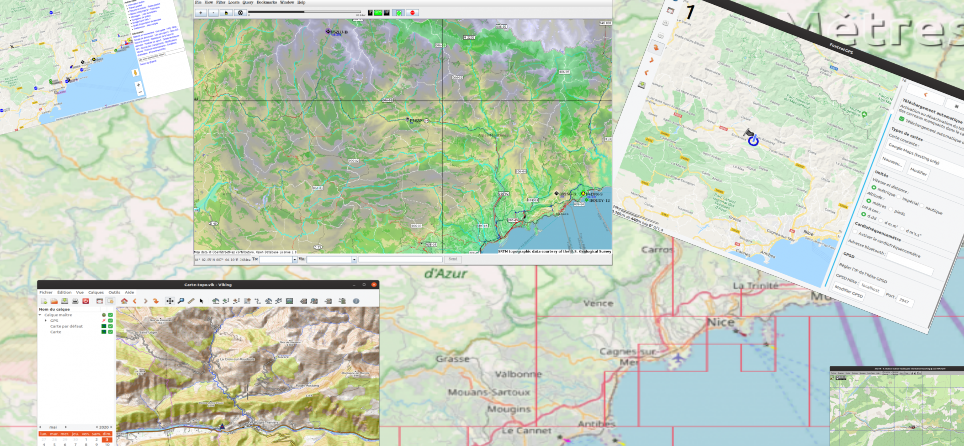Viewport: 964px width, 446px height.
Task: Click the range slider in top map toolbar
Action: [x=304, y=12]
